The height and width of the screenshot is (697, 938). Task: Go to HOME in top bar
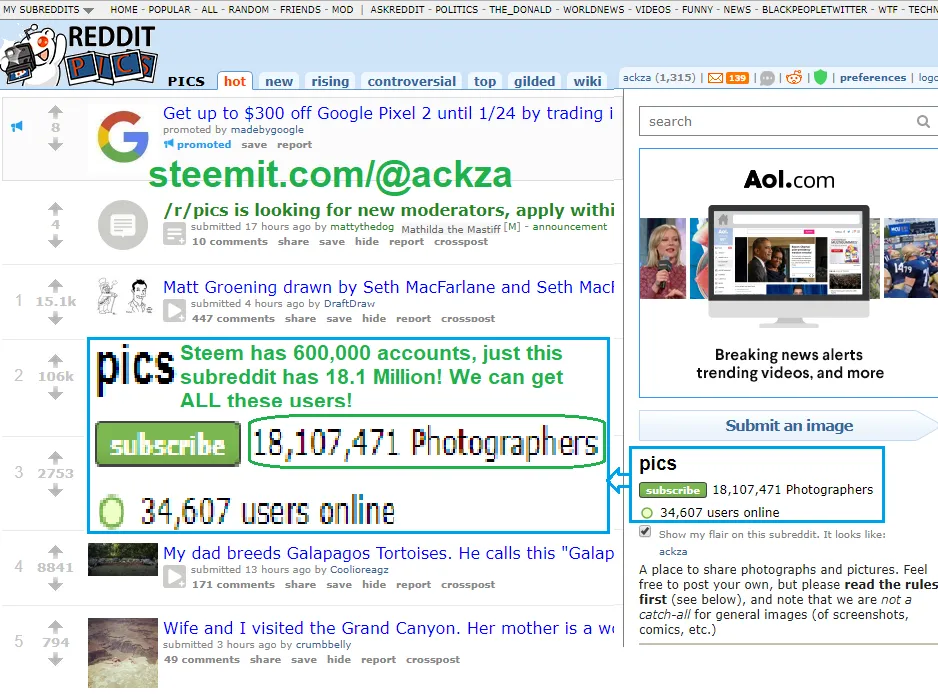point(124,10)
